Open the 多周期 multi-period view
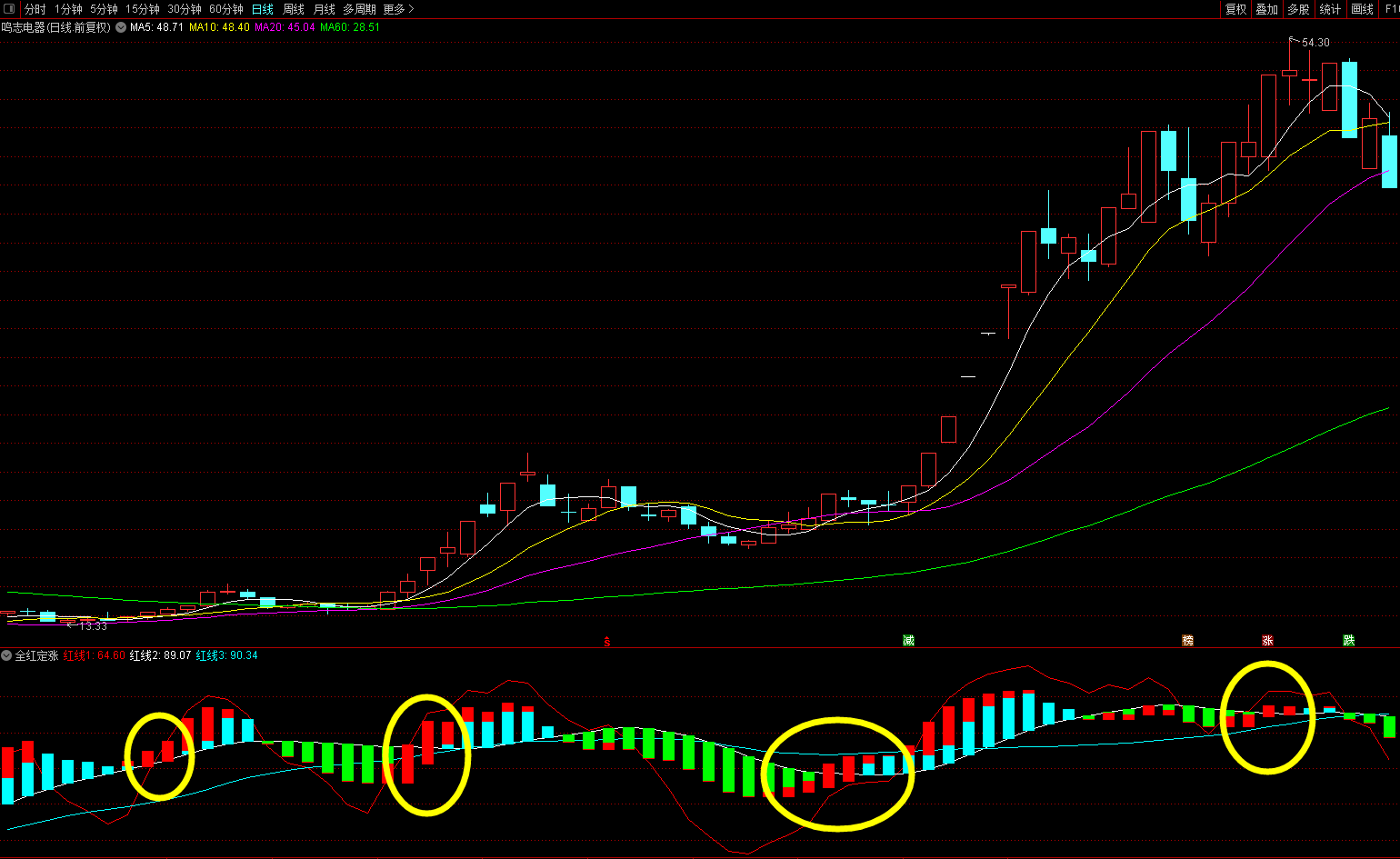 tap(359, 9)
